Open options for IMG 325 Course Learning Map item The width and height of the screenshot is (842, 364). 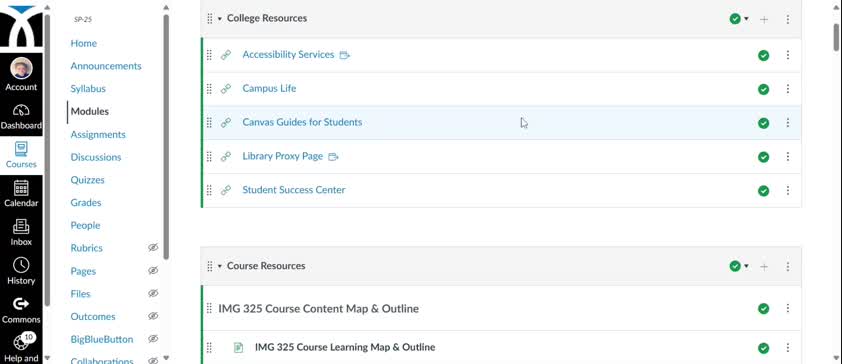[788, 348]
